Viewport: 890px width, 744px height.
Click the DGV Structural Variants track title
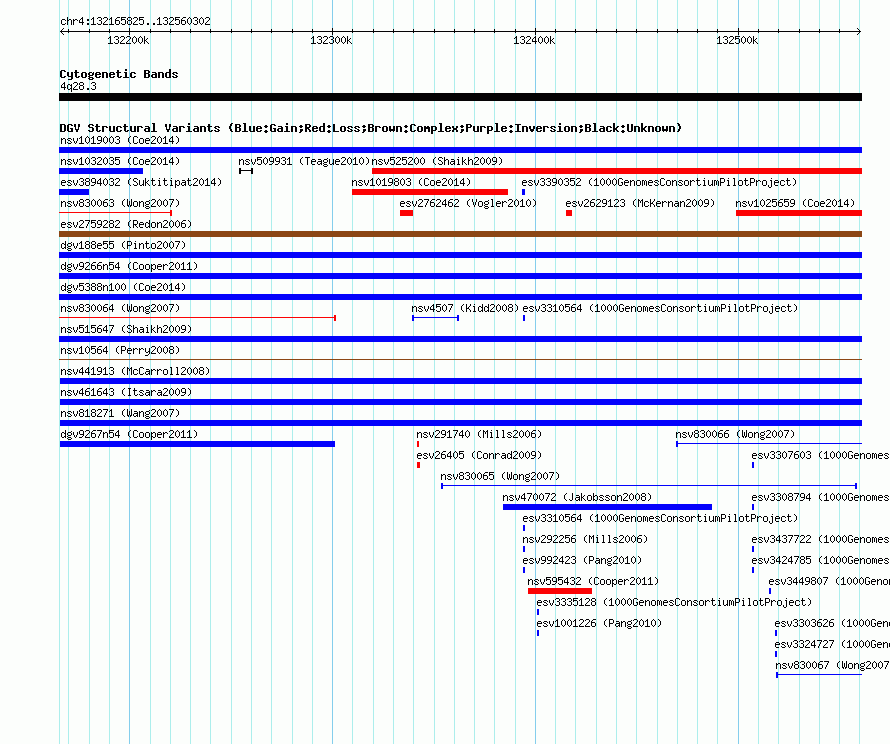370,128
